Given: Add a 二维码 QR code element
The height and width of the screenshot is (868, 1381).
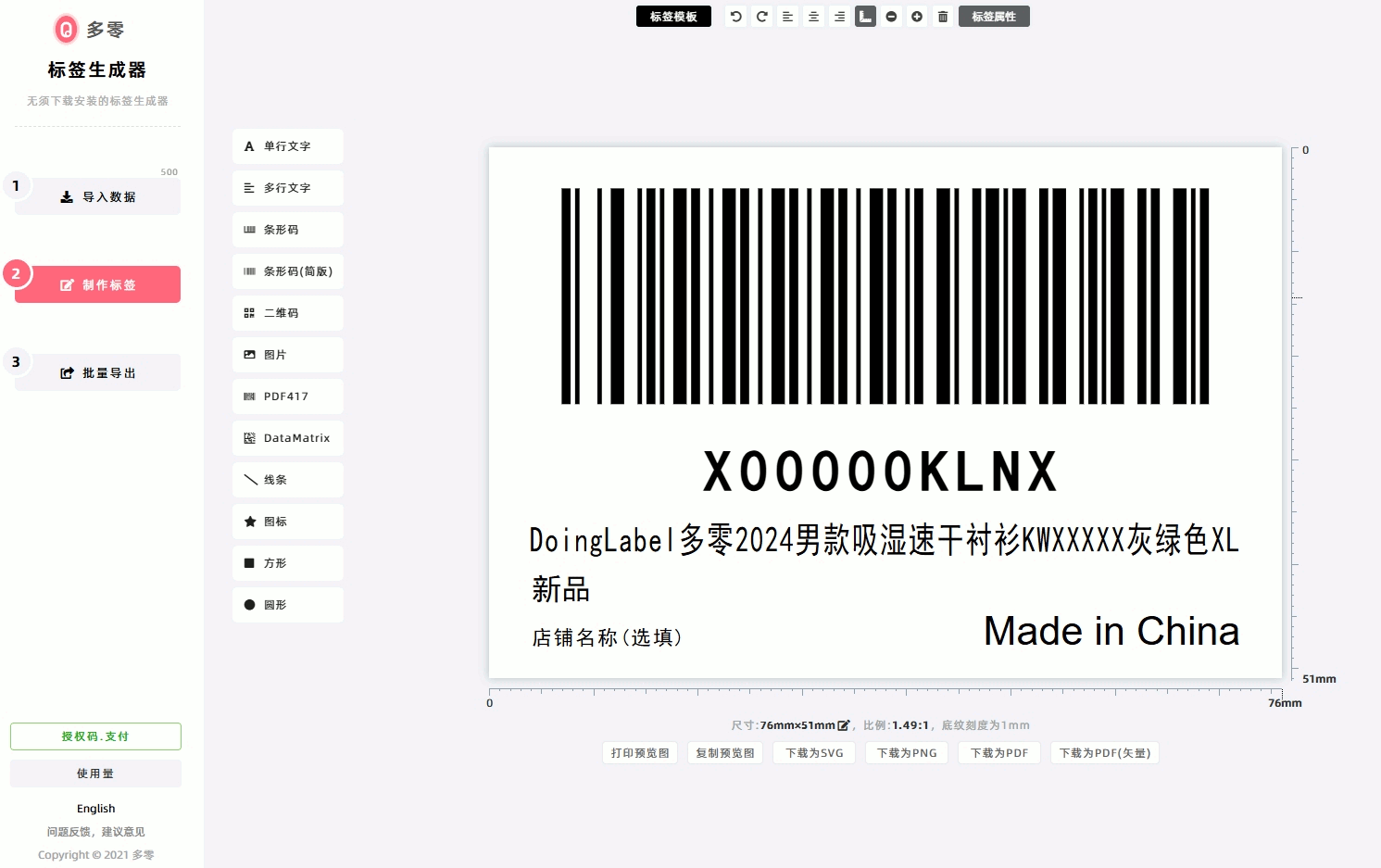Looking at the screenshot, I should pyautogui.click(x=287, y=313).
